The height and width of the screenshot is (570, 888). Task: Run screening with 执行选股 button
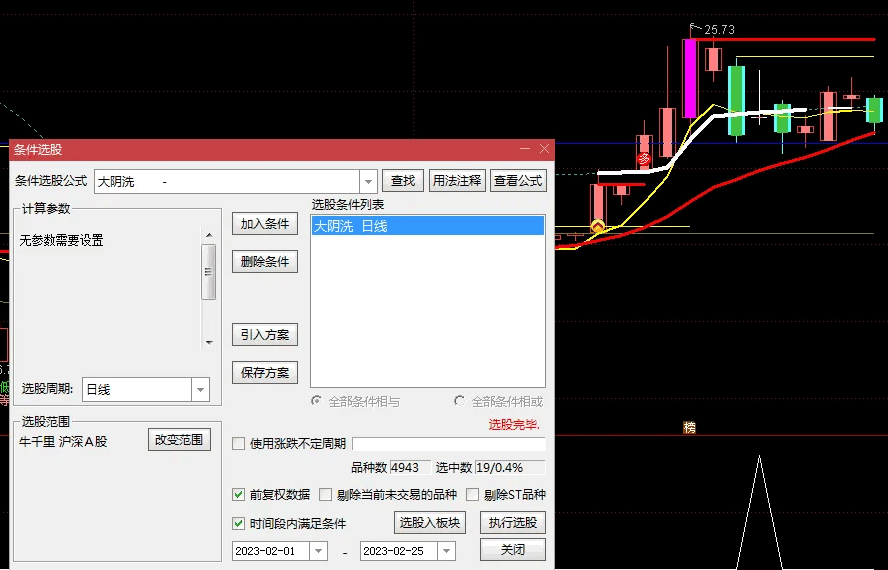513,522
